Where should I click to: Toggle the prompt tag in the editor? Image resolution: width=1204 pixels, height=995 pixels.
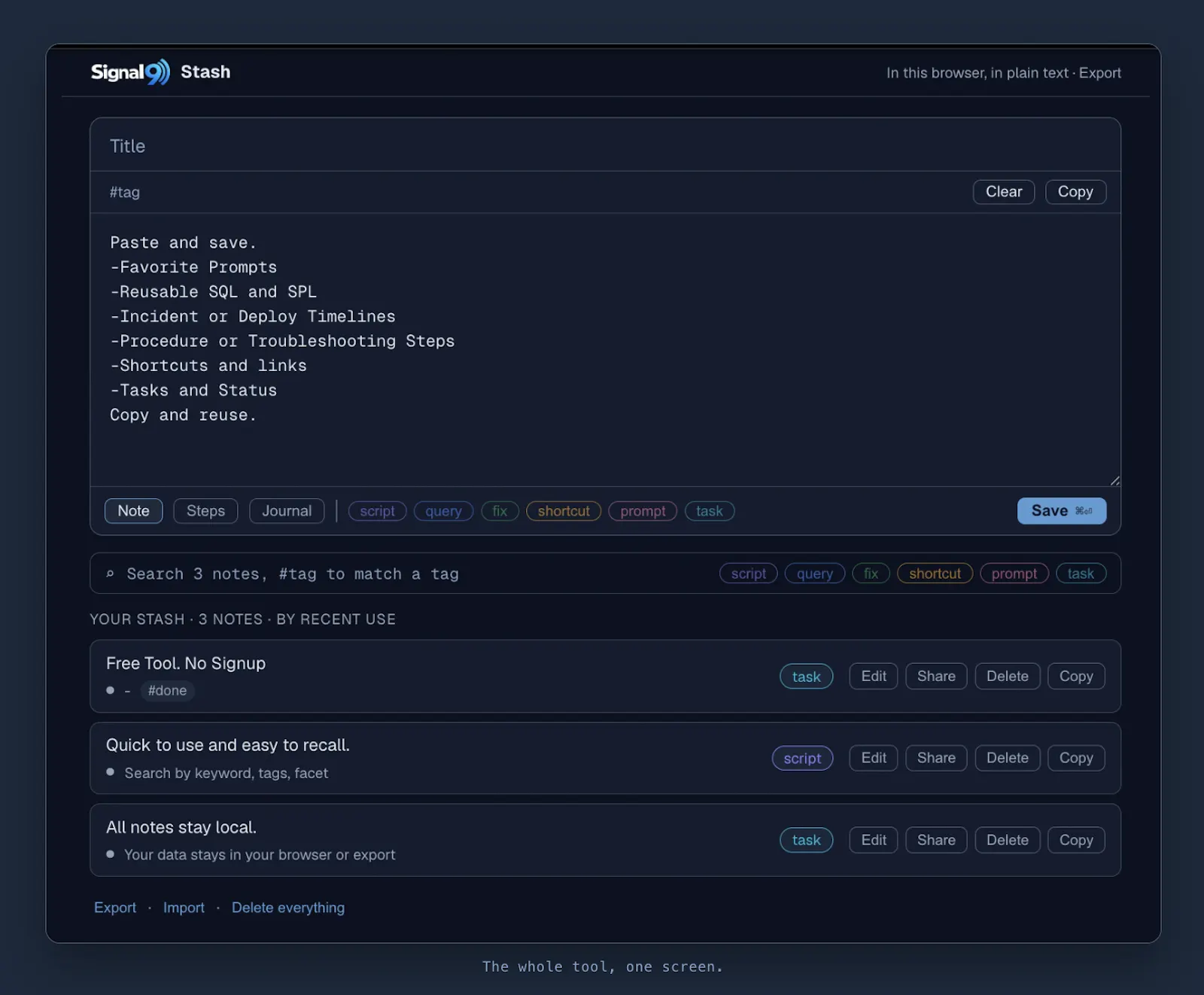click(x=643, y=511)
